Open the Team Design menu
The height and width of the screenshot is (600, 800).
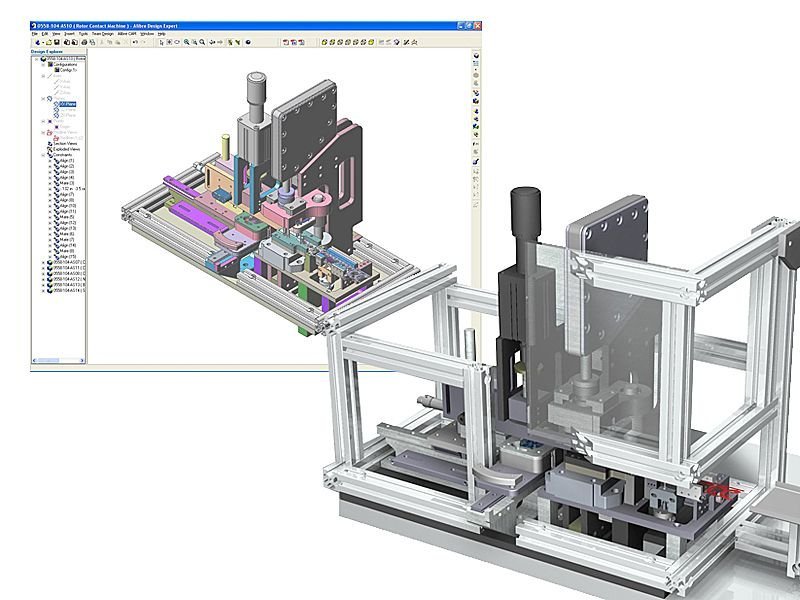102,33
